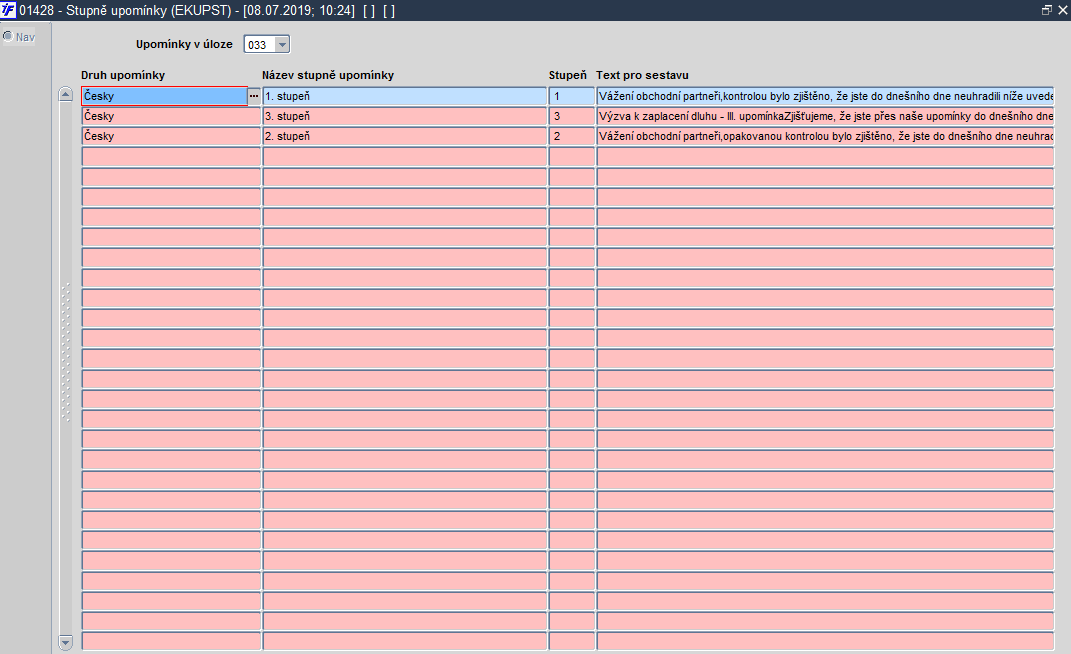Click the Stupeň cell with value 3

[572, 116]
